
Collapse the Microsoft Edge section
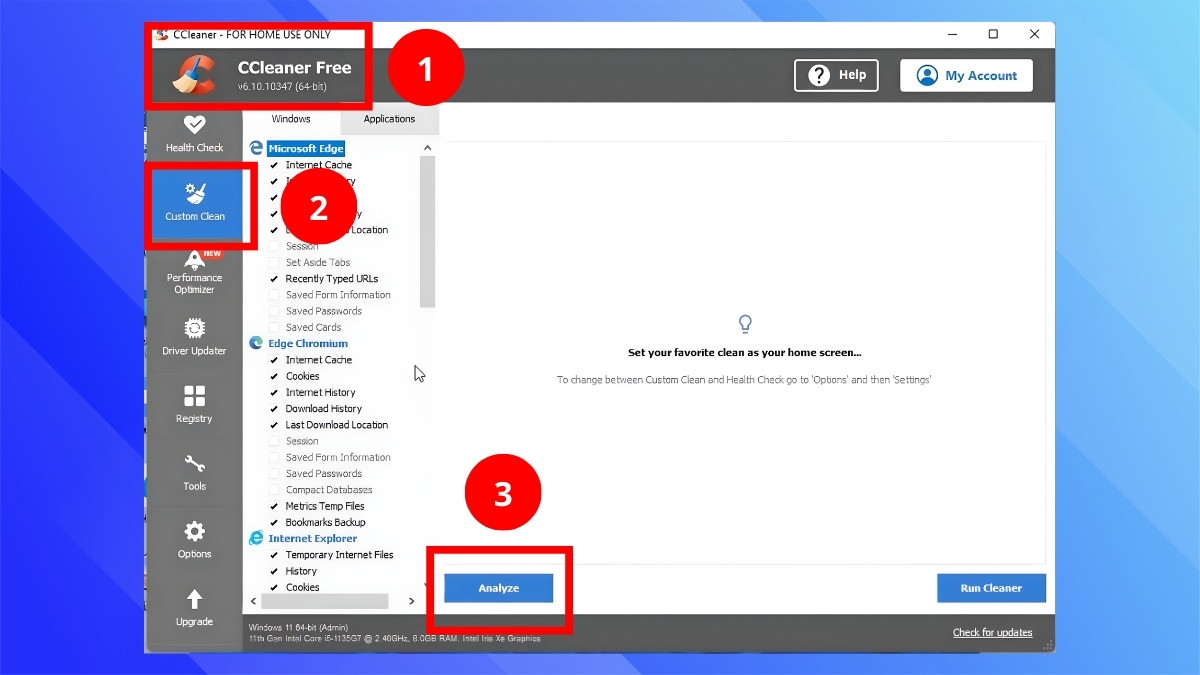tap(258, 147)
